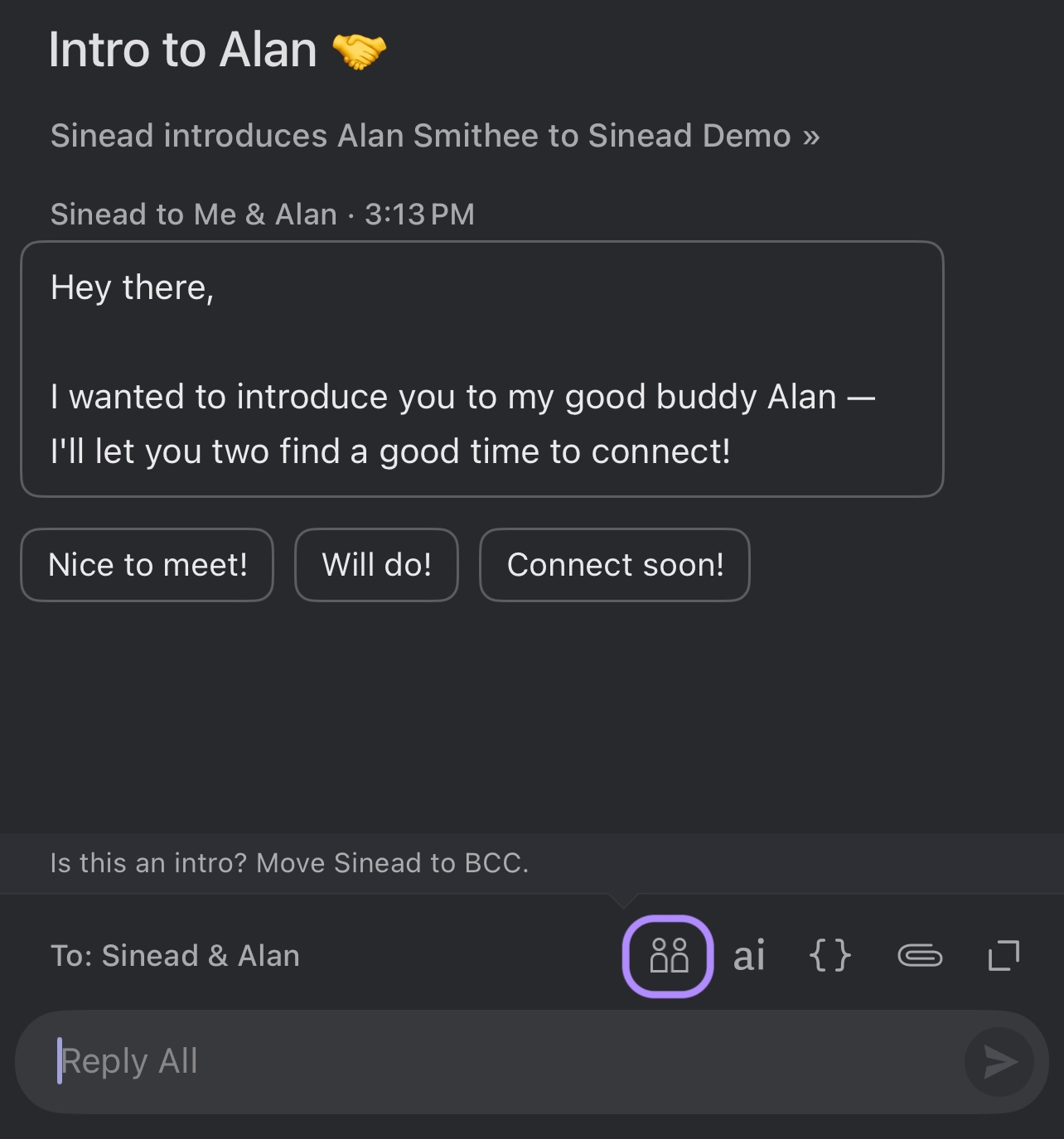Click the handshake emoji in subject

[359, 51]
